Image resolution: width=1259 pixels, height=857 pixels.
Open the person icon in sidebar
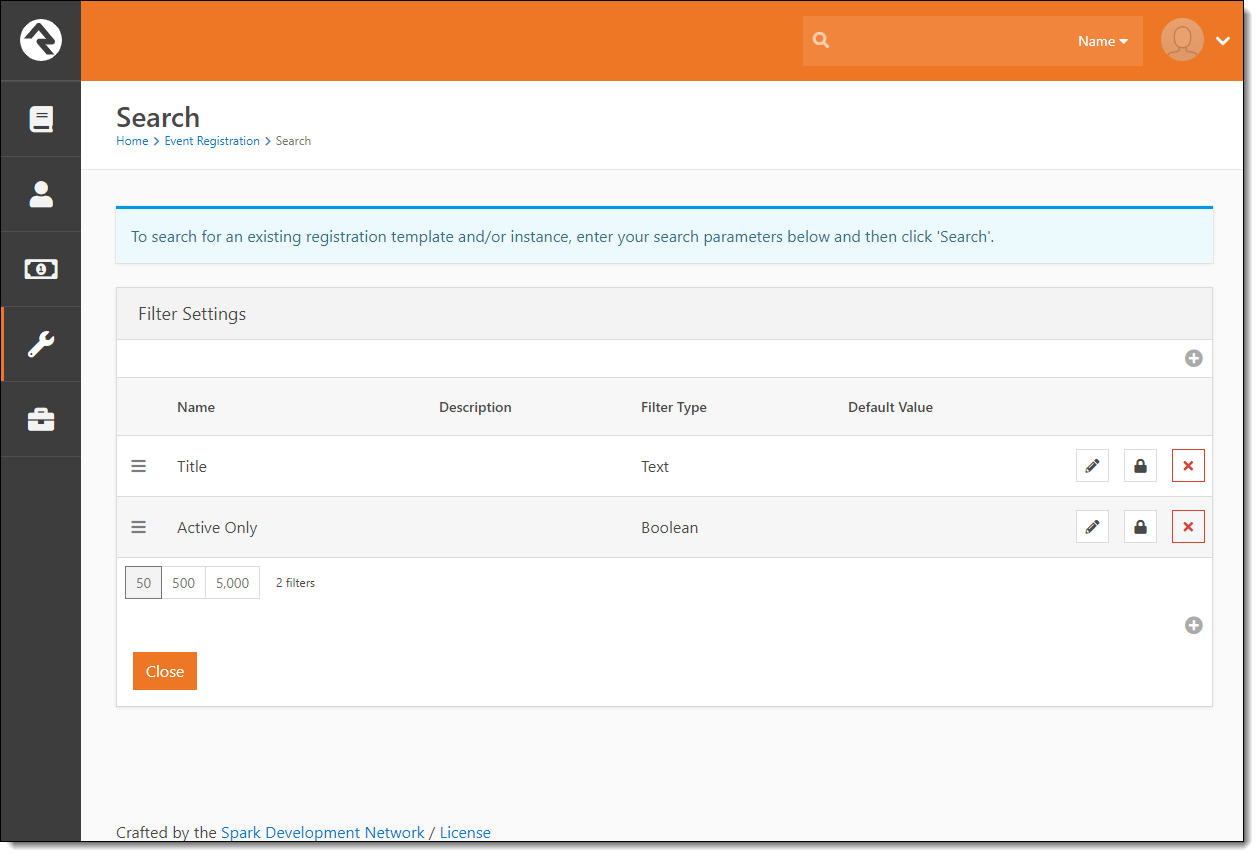pos(41,194)
